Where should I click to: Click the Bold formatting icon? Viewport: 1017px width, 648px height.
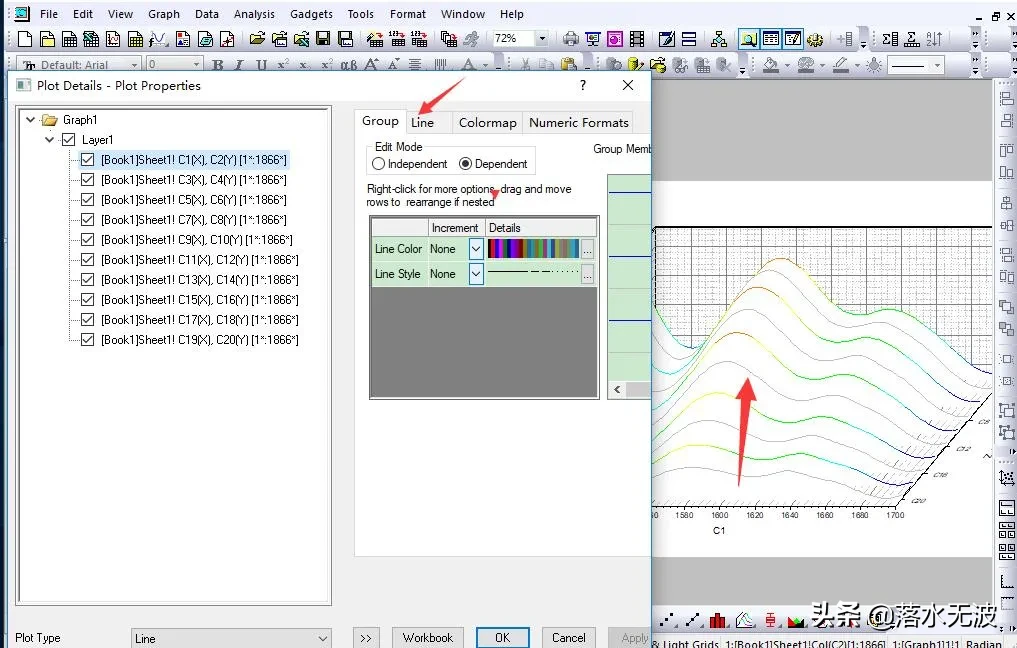[x=217, y=66]
